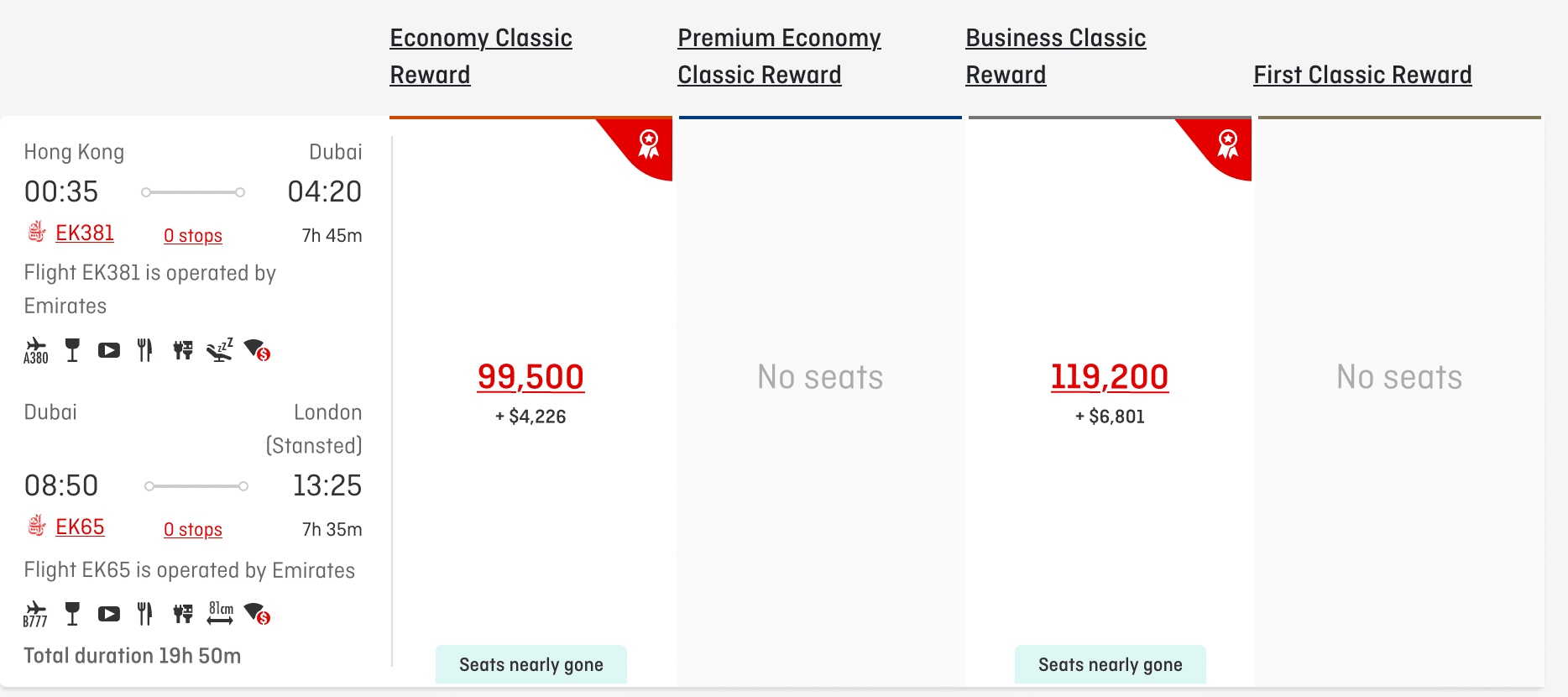Viewport: 1568px width, 697px height.
Task: Open the First Classic Reward column header
Action: tap(1362, 75)
